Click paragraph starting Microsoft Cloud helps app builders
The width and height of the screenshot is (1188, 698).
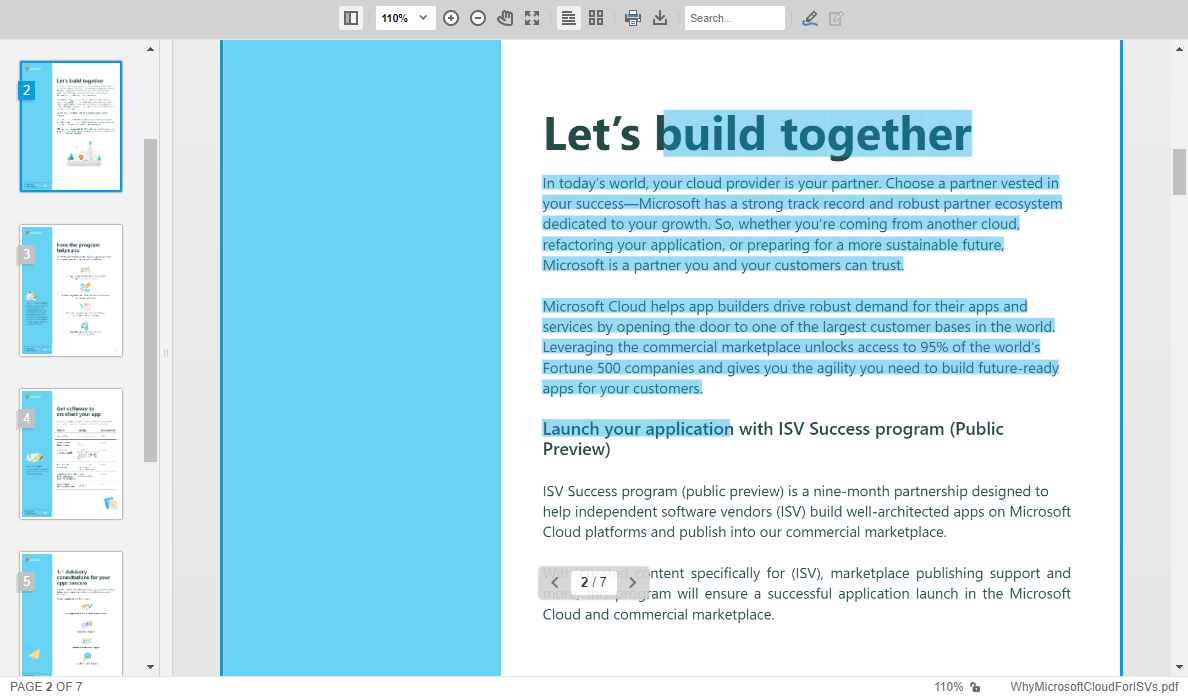click(x=801, y=347)
